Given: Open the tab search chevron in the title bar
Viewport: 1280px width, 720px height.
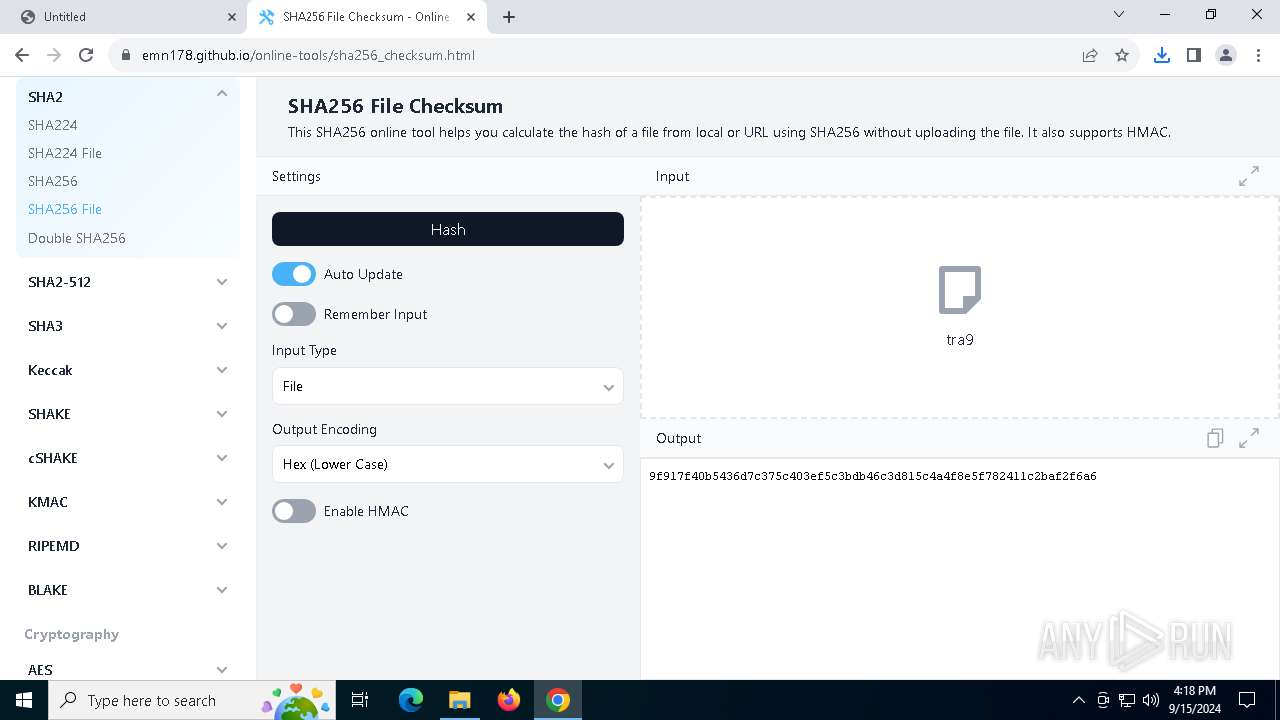Looking at the screenshot, I should tap(1119, 15).
